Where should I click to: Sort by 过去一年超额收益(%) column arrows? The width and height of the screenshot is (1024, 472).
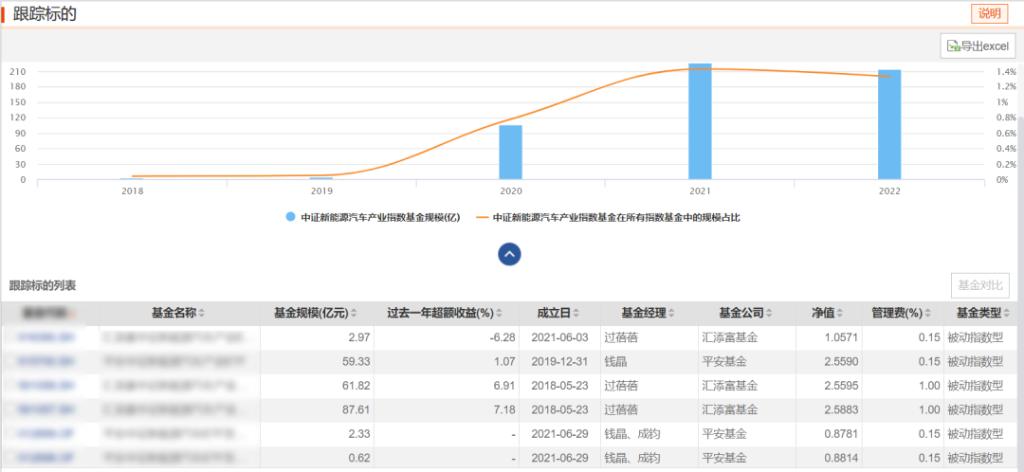(x=500, y=314)
